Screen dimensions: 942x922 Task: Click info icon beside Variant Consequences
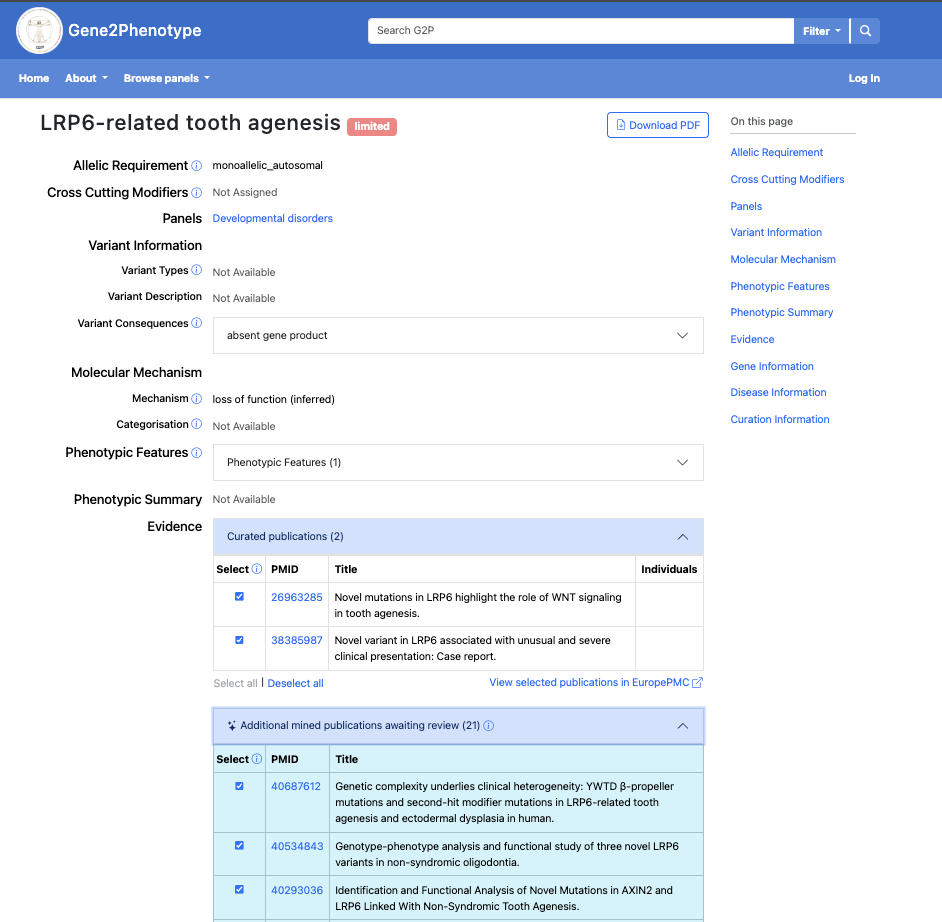pyautogui.click(x=197, y=324)
